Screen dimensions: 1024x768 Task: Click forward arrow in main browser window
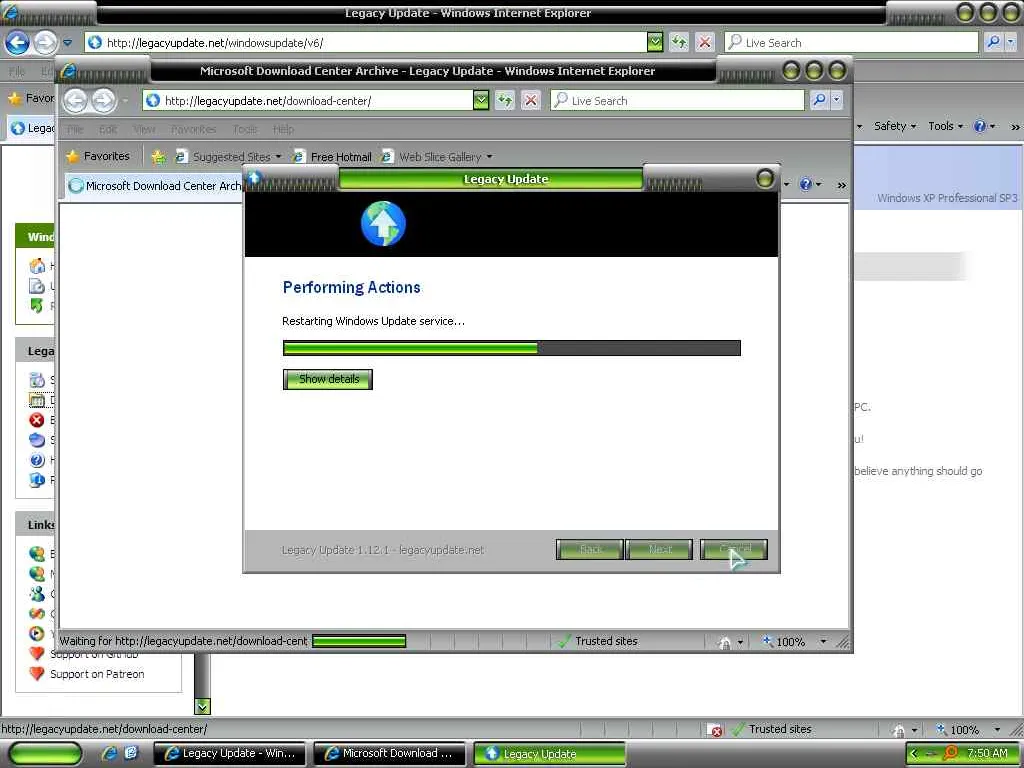[45, 43]
